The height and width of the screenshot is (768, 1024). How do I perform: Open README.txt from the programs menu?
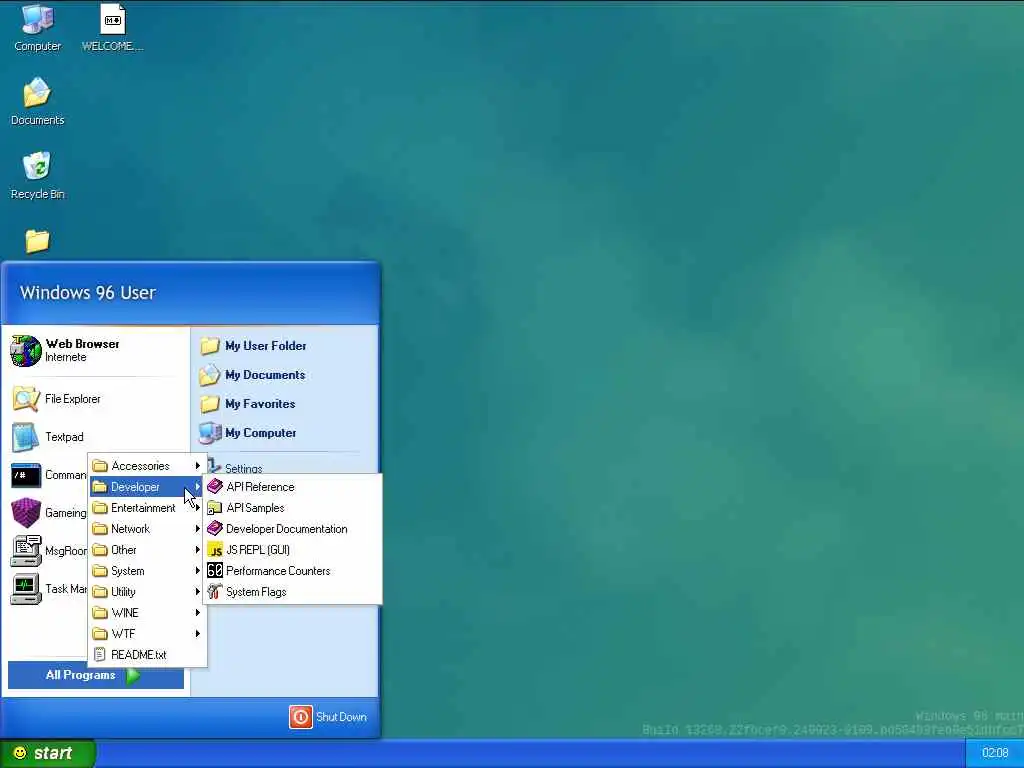(x=148, y=654)
